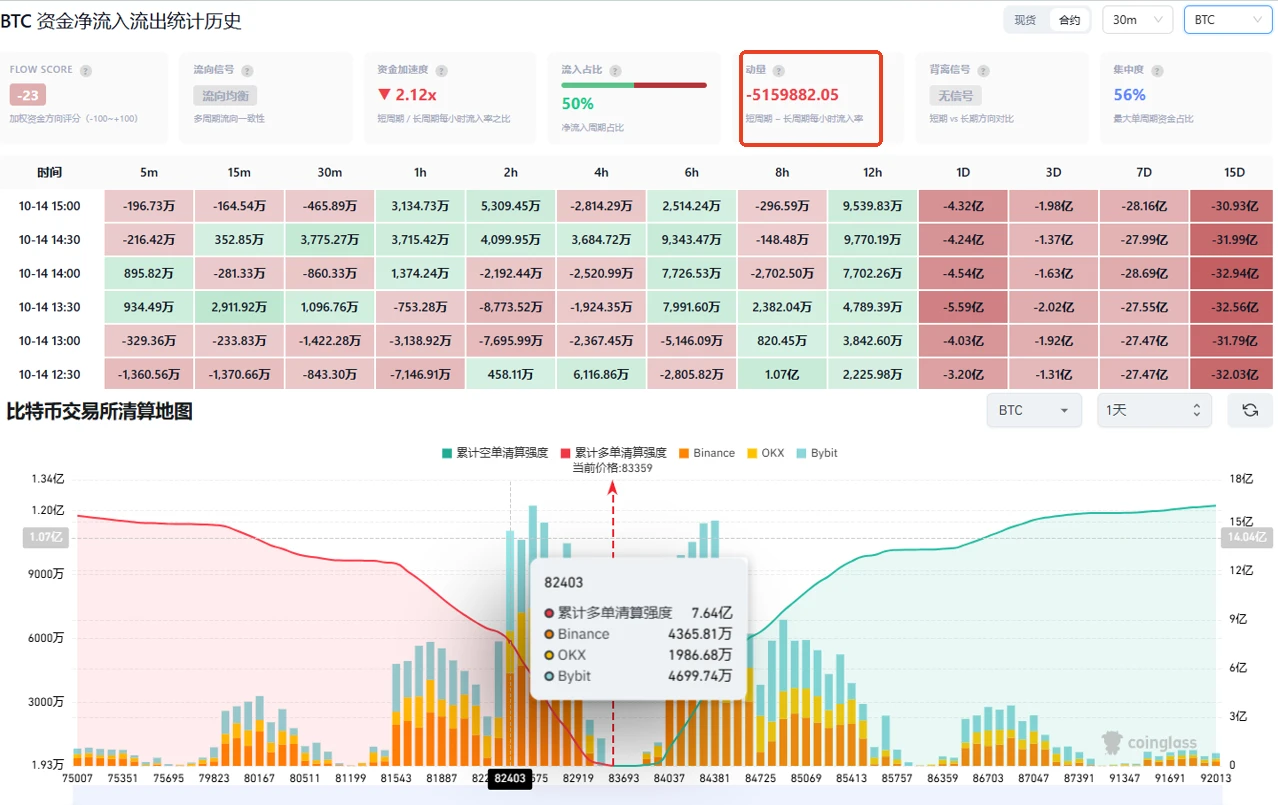Click the 9,539.83万 cell in the table
Viewport: 1278px width, 805px height.
click(872, 207)
